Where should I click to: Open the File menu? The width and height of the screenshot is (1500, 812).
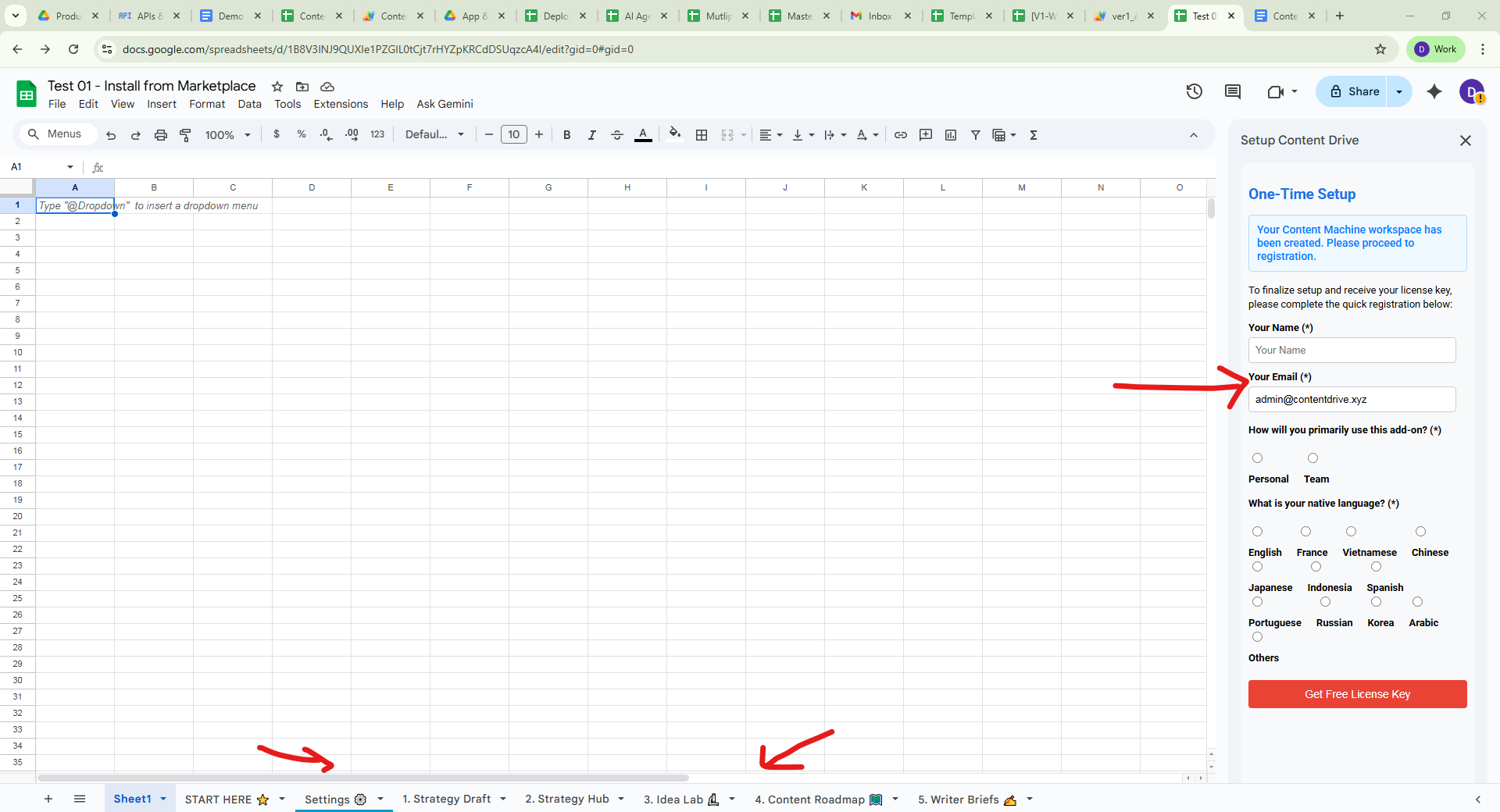click(57, 104)
